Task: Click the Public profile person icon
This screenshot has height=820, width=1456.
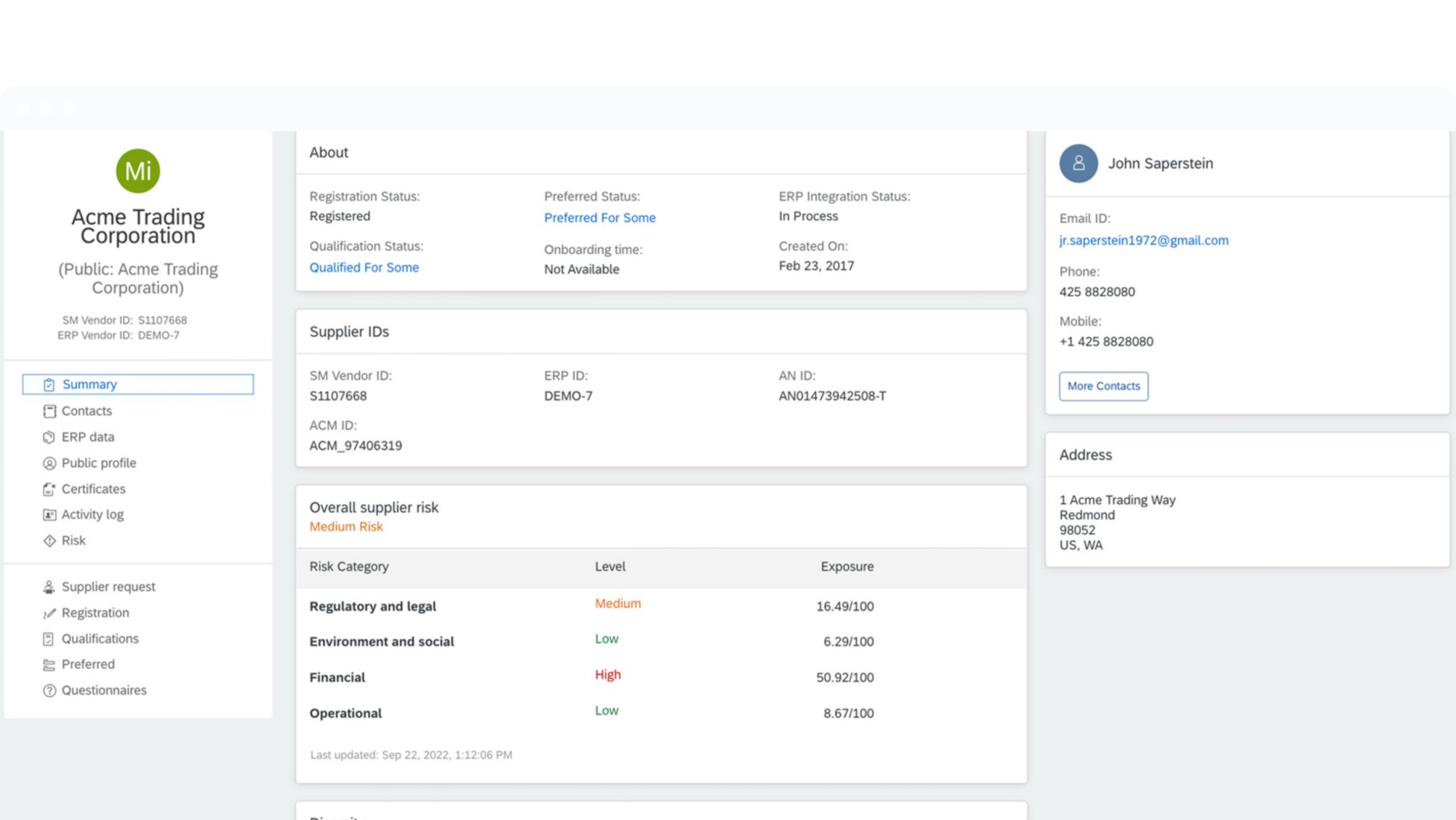Action: [49, 464]
